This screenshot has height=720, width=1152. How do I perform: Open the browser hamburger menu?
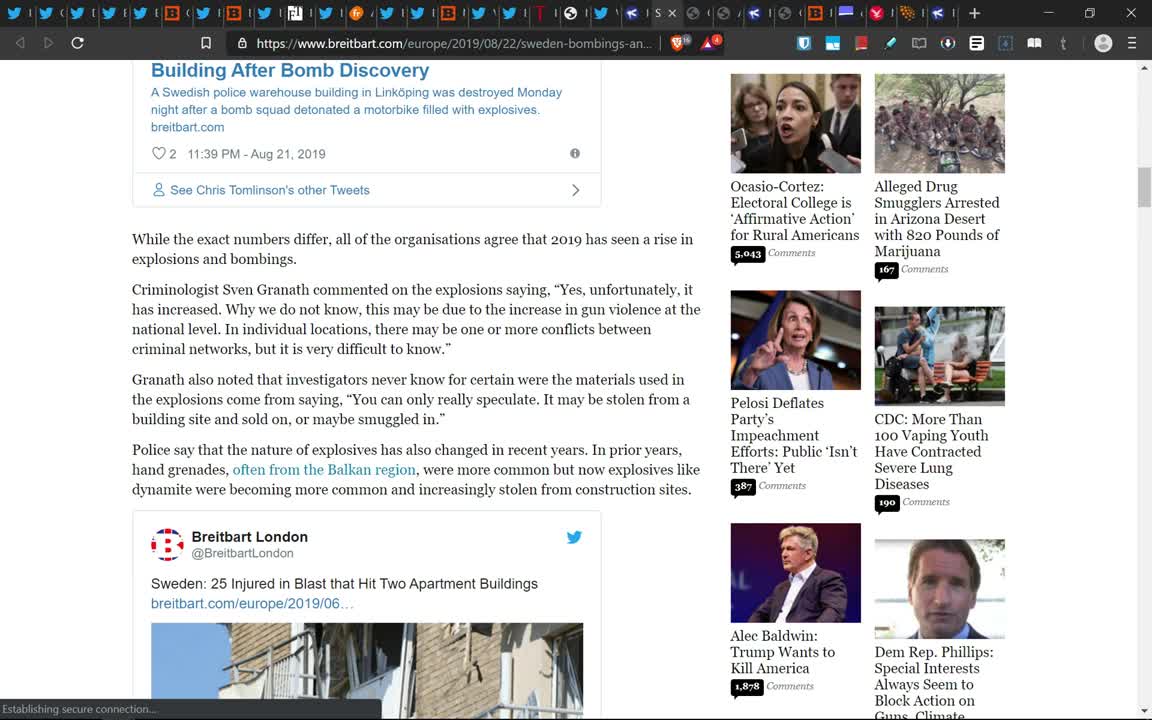[x=1131, y=43]
